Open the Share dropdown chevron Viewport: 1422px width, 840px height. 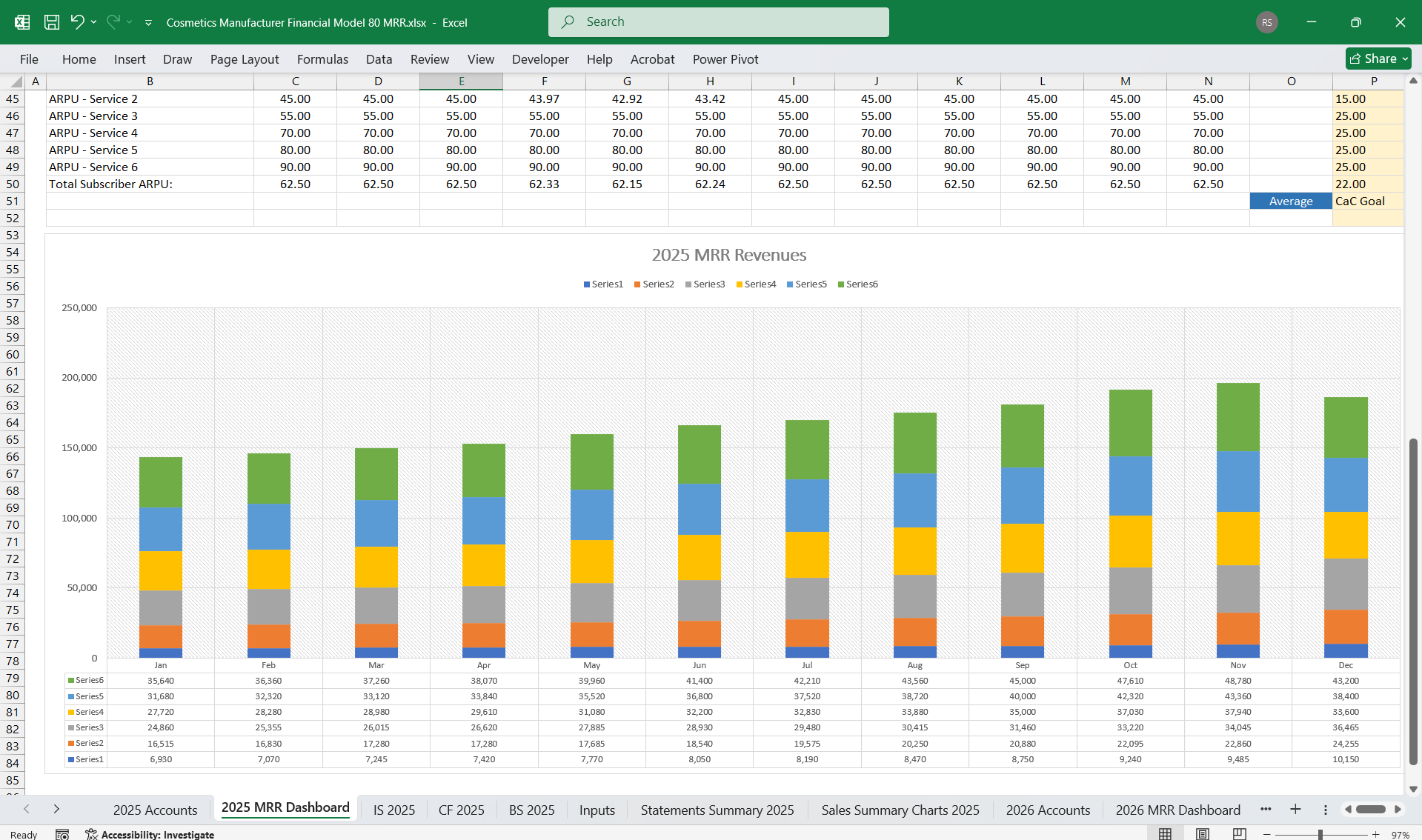tap(1404, 59)
